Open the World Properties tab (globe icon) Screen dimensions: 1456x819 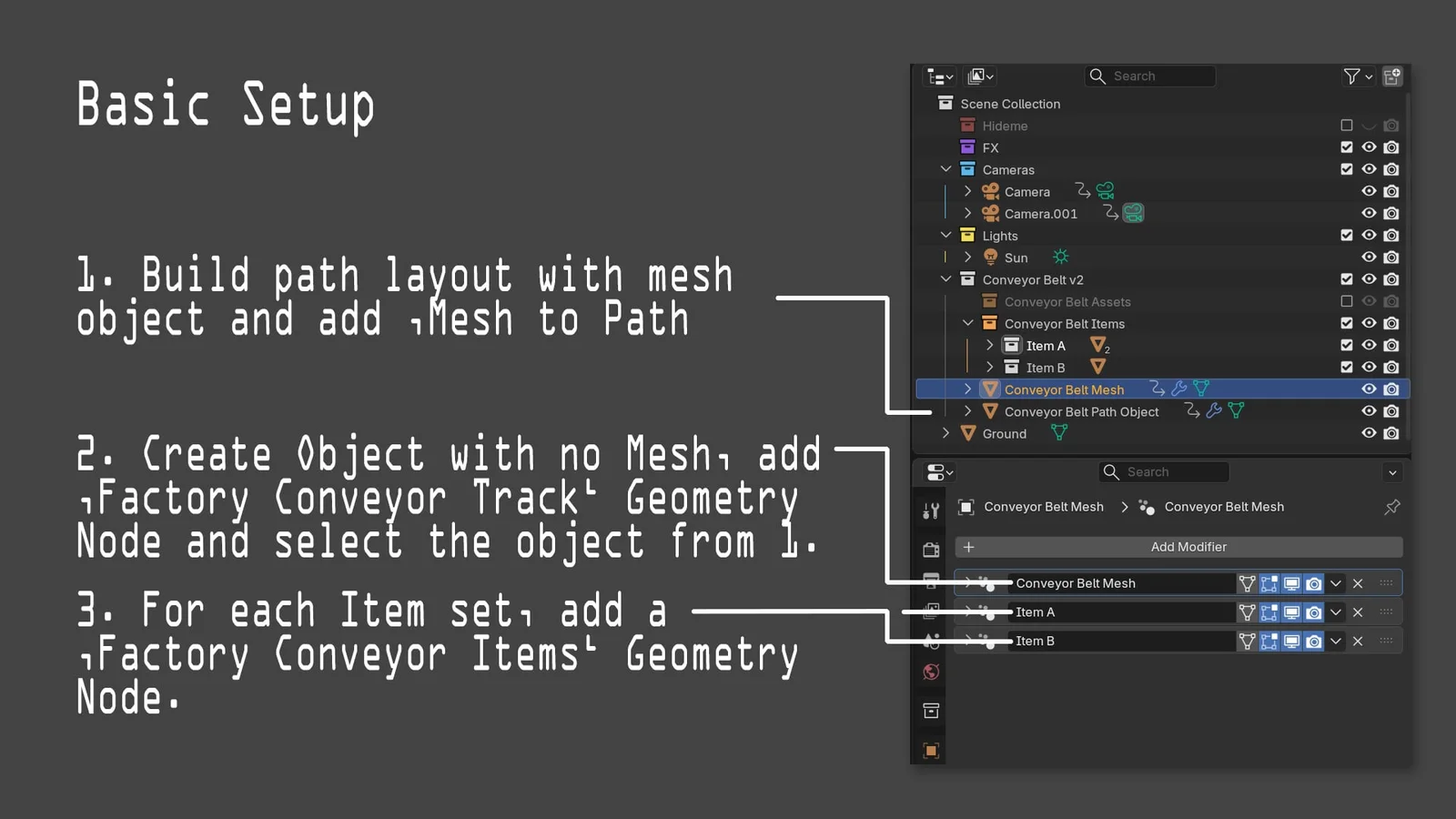(x=930, y=672)
